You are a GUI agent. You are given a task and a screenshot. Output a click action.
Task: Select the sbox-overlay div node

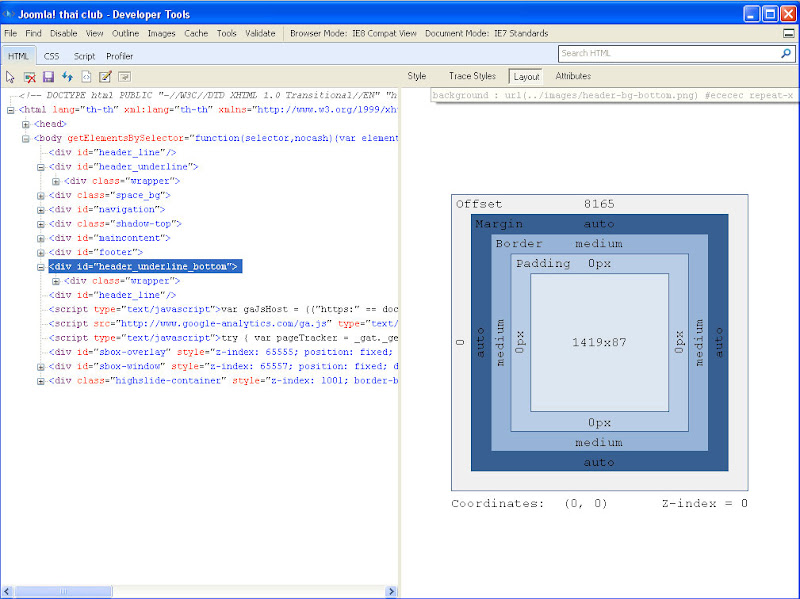click(220, 353)
